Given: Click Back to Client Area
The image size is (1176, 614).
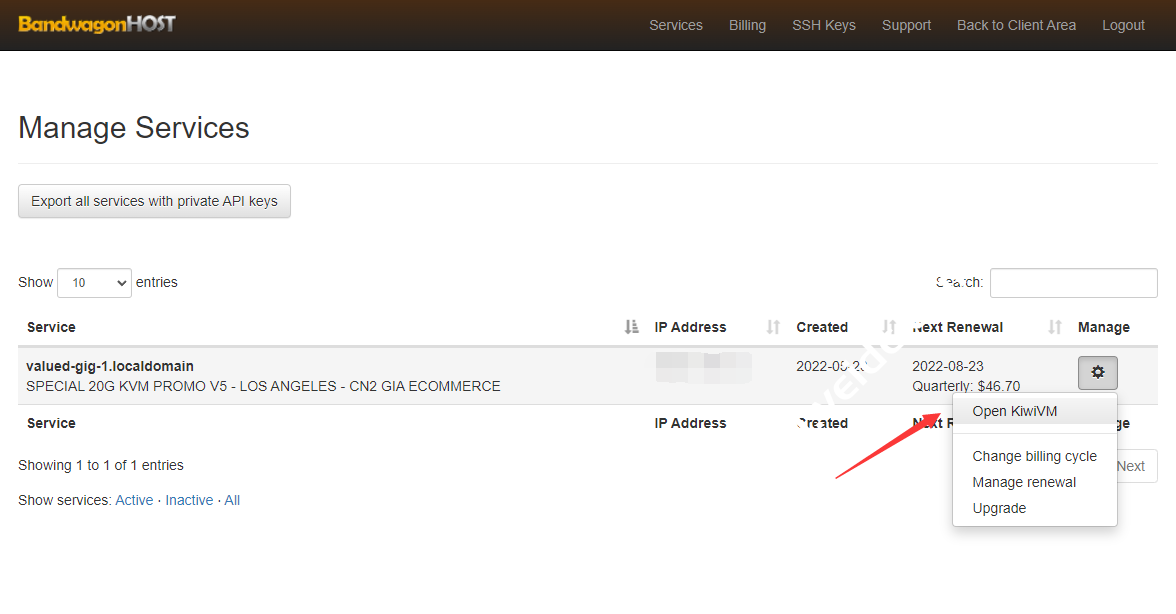Looking at the screenshot, I should (x=1016, y=25).
